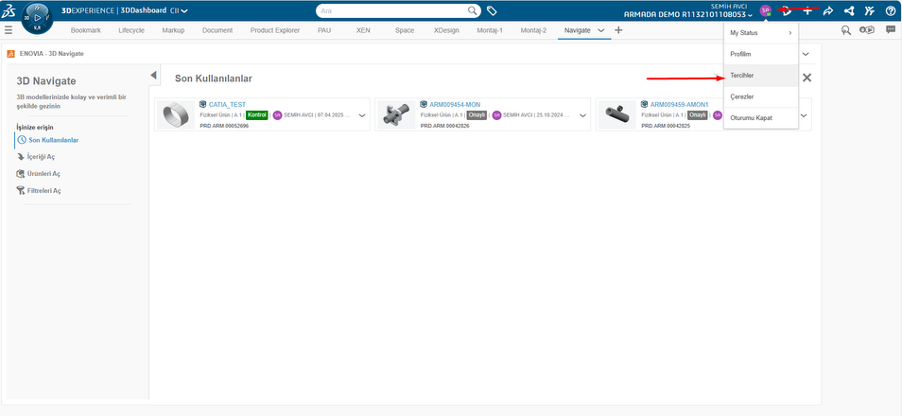902x416 pixels.
Task: Click the product type icon beside ARM009459-AMON1
Action: pos(644,104)
